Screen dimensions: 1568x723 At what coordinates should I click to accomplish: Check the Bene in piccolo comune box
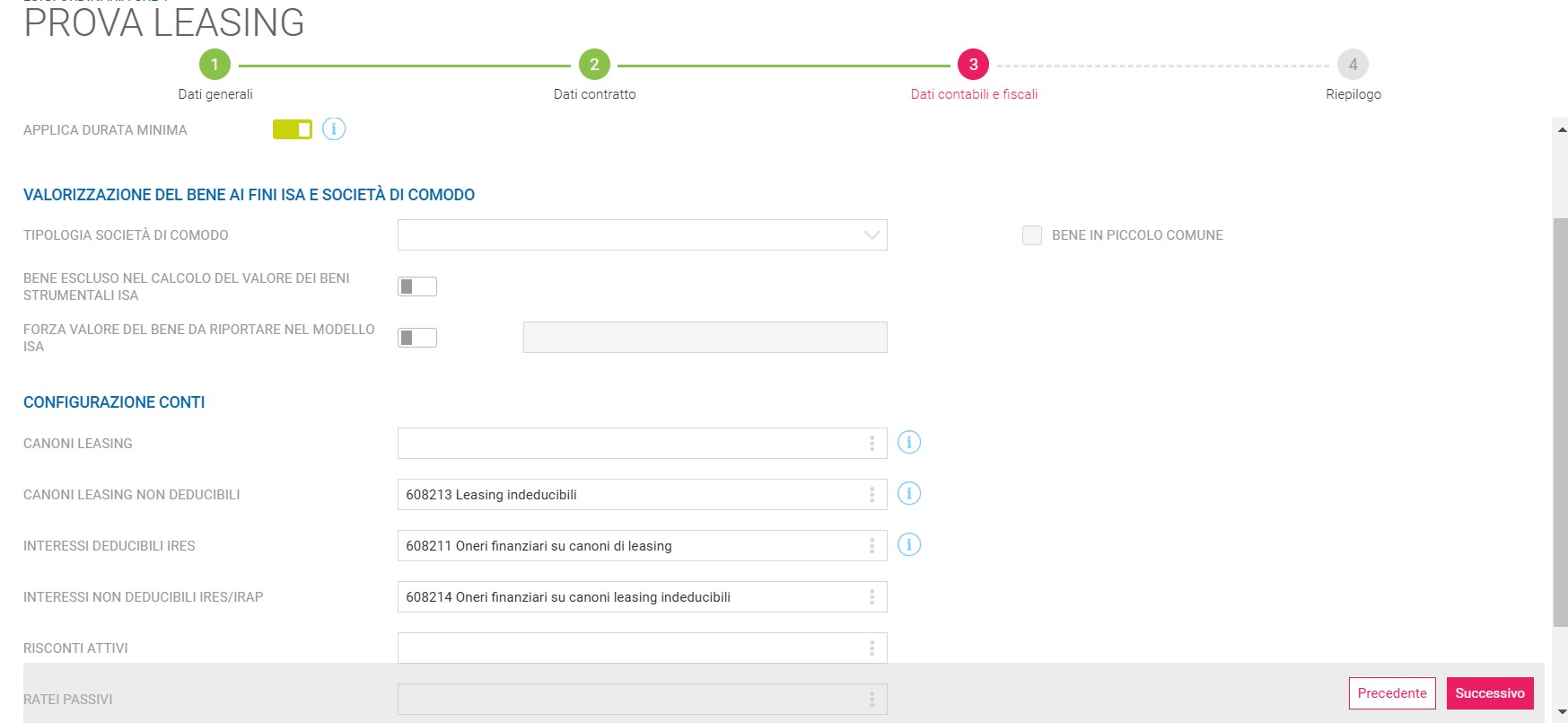(x=1032, y=235)
